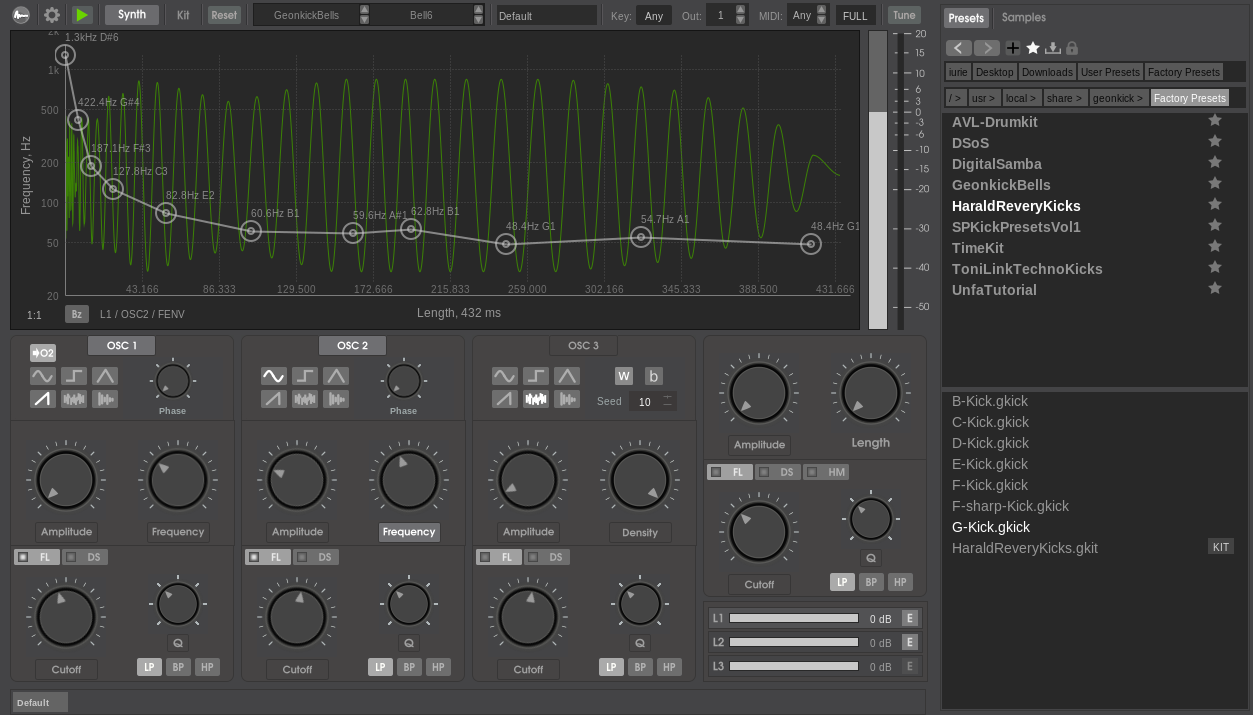The width and height of the screenshot is (1253, 715).
Task: Toggle OSC 1 FM to O2 button
Action: [x=43, y=353]
